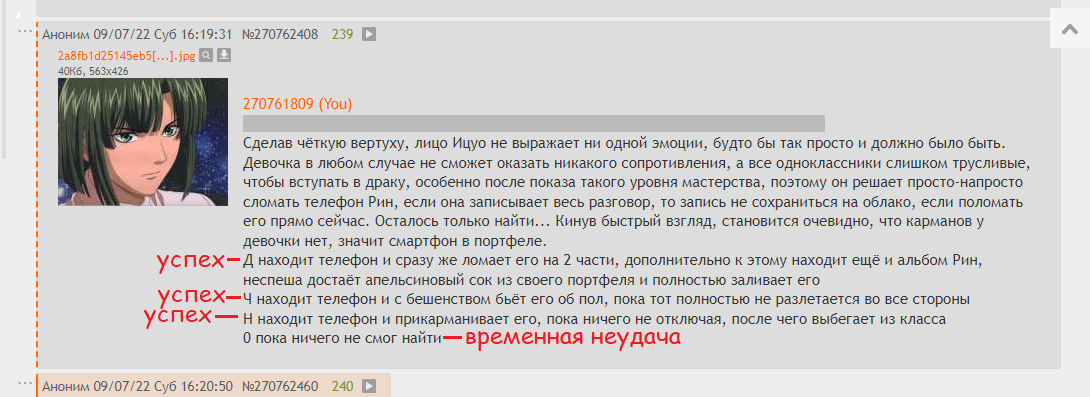The image size is (1090, 397).
Task: Click the play icon beside post 239
Action: click(369, 34)
